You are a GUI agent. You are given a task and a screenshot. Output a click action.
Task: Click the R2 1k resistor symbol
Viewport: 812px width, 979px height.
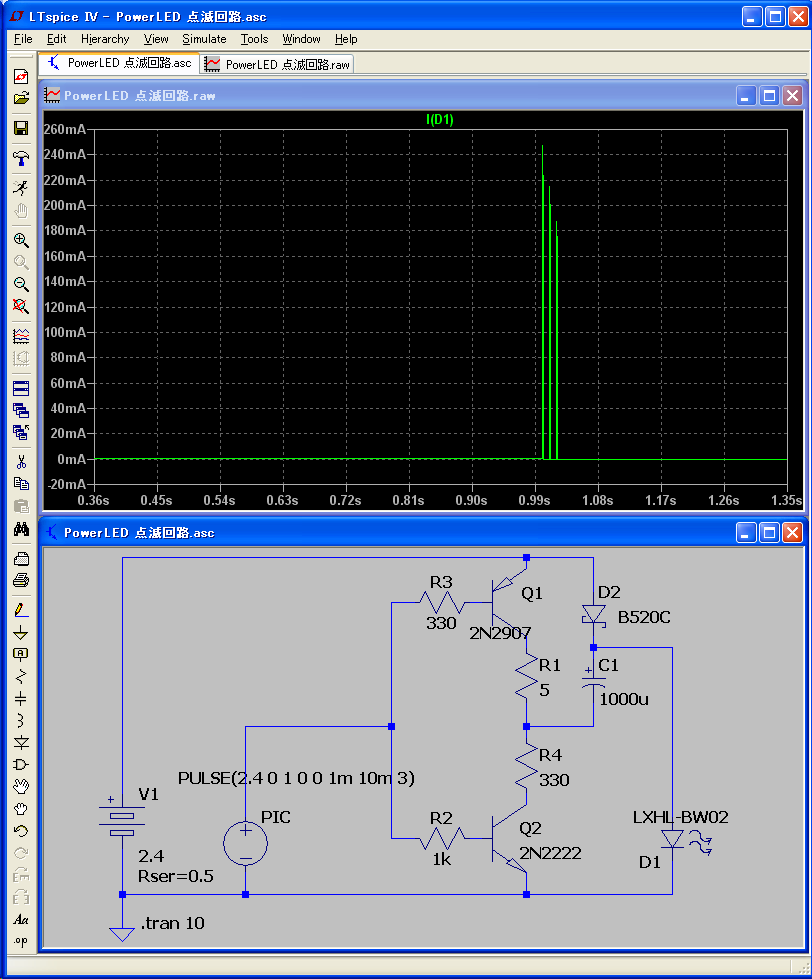pyautogui.click(x=442, y=838)
